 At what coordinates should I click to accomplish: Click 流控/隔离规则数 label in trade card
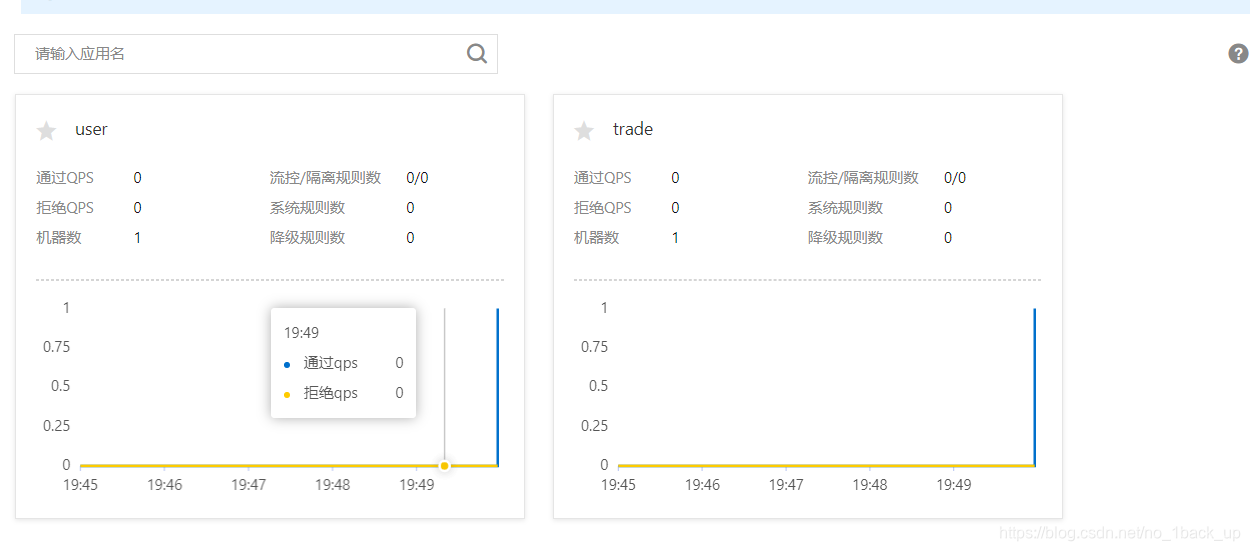click(x=863, y=178)
